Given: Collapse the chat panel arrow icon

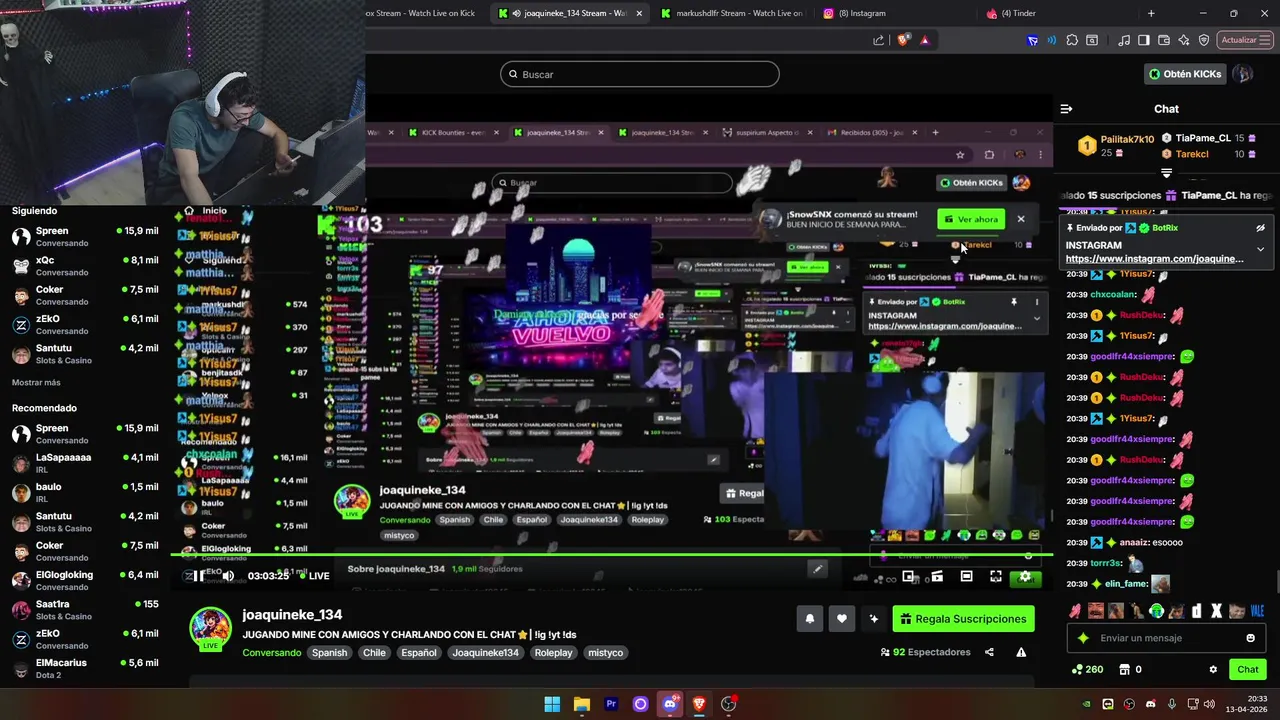Looking at the screenshot, I should tap(1066, 109).
